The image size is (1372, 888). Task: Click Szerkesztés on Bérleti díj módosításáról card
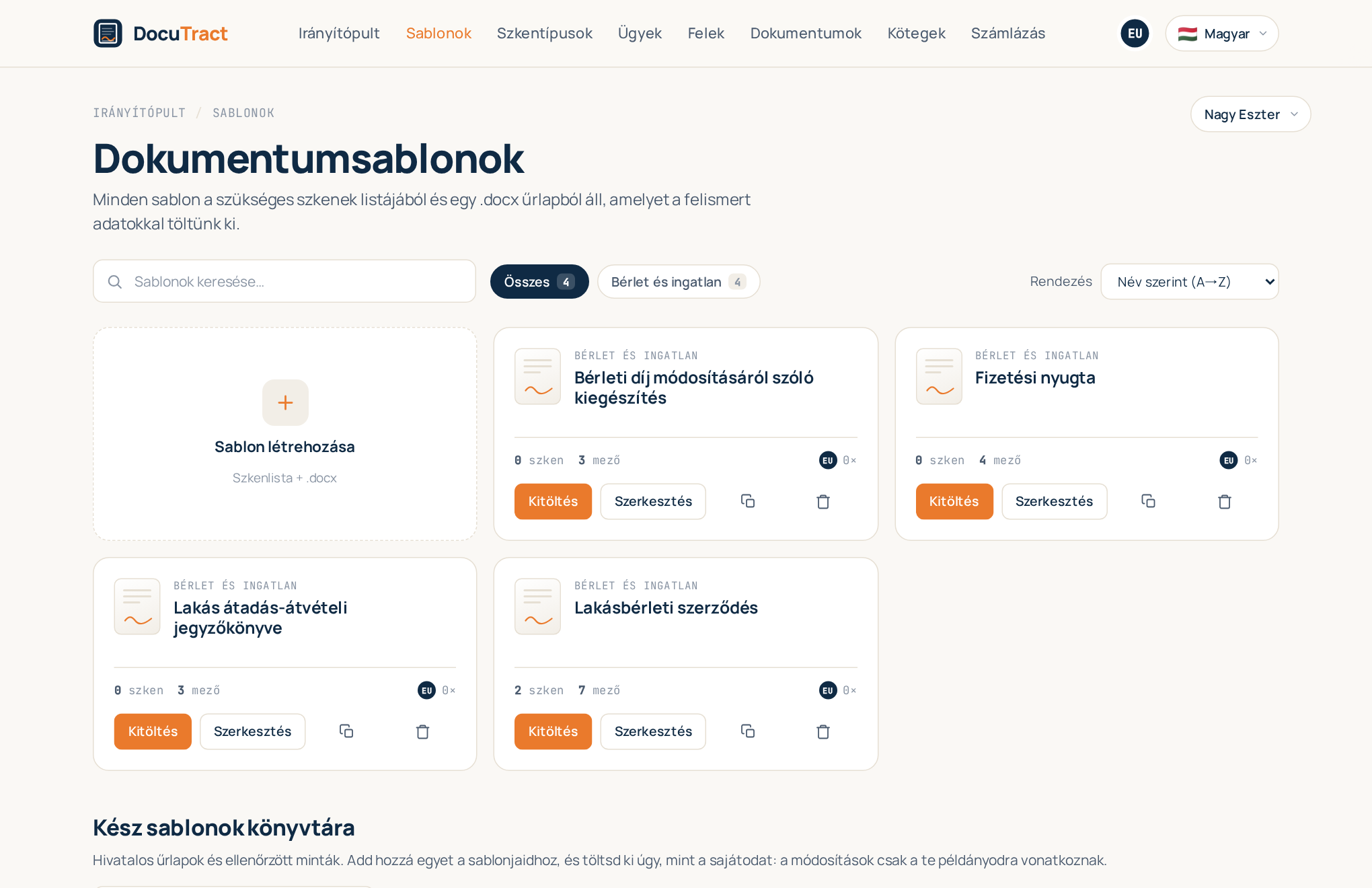click(653, 501)
